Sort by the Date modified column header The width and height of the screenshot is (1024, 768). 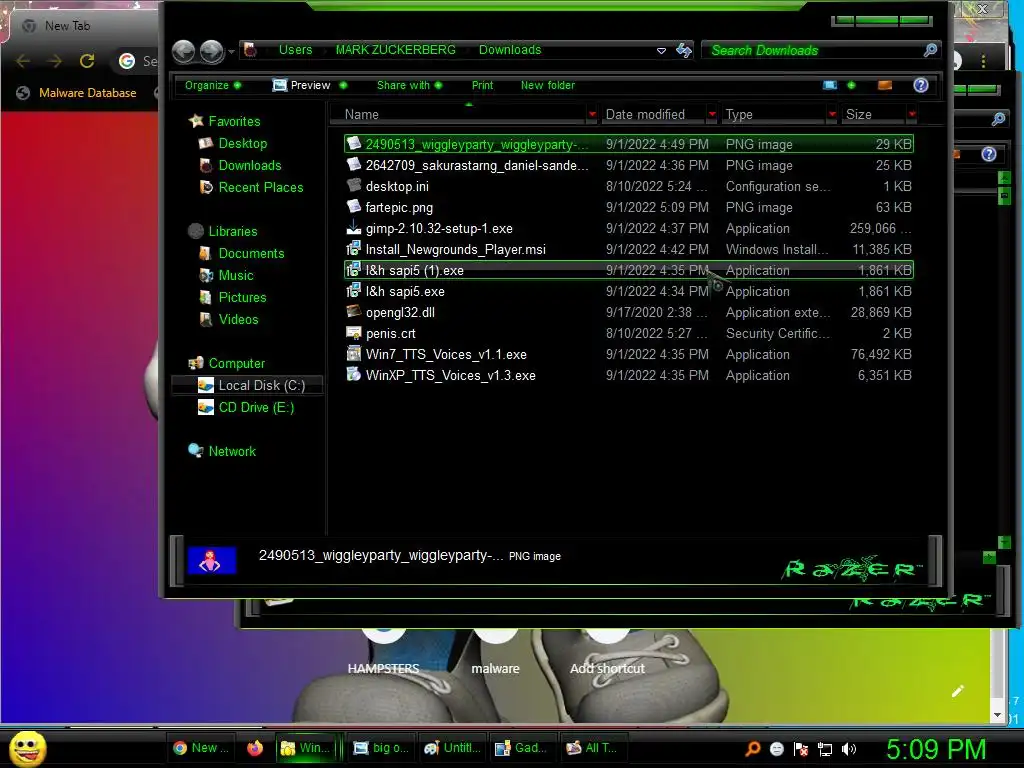pyautogui.click(x=645, y=114)
